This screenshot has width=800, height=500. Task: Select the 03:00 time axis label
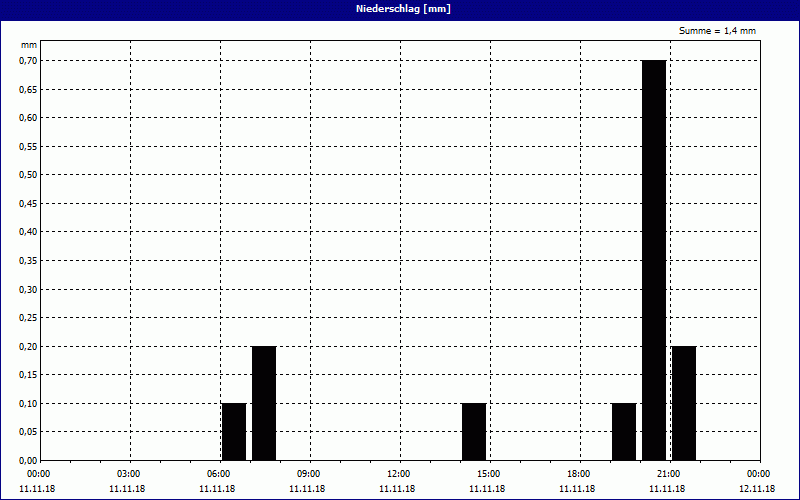[x=128, y=473]
